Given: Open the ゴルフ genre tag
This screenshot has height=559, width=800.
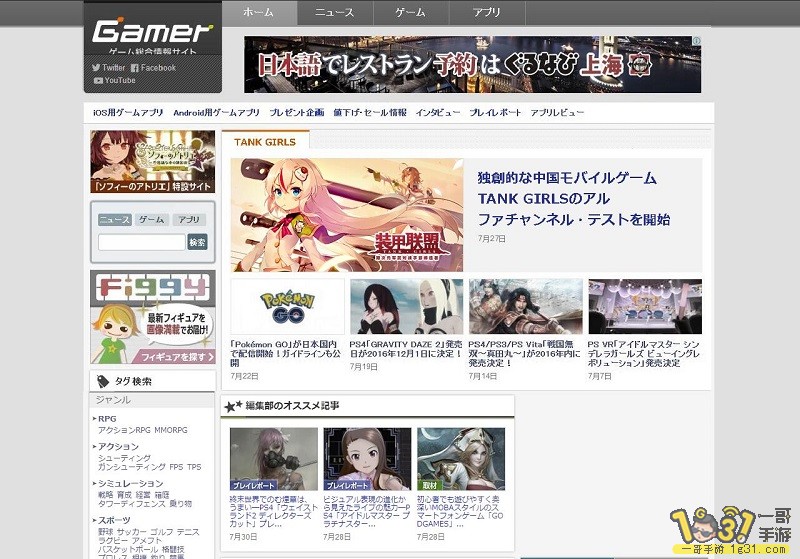Looking at the screenshot, I should (x=162, y=532).
